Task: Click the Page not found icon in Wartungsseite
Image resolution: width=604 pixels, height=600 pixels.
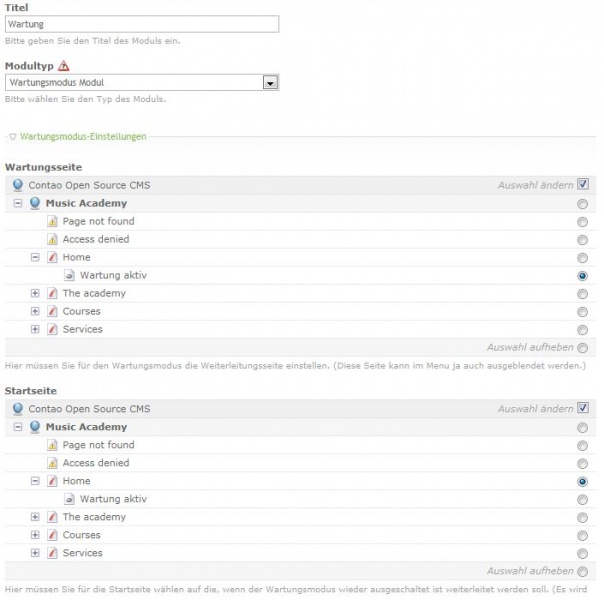Action: (53, 221)
